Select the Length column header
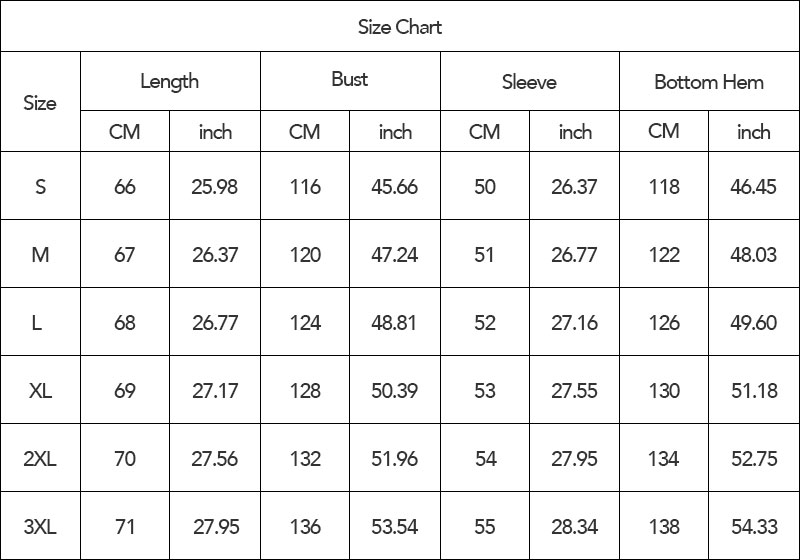800x560 pixels. 170,82
